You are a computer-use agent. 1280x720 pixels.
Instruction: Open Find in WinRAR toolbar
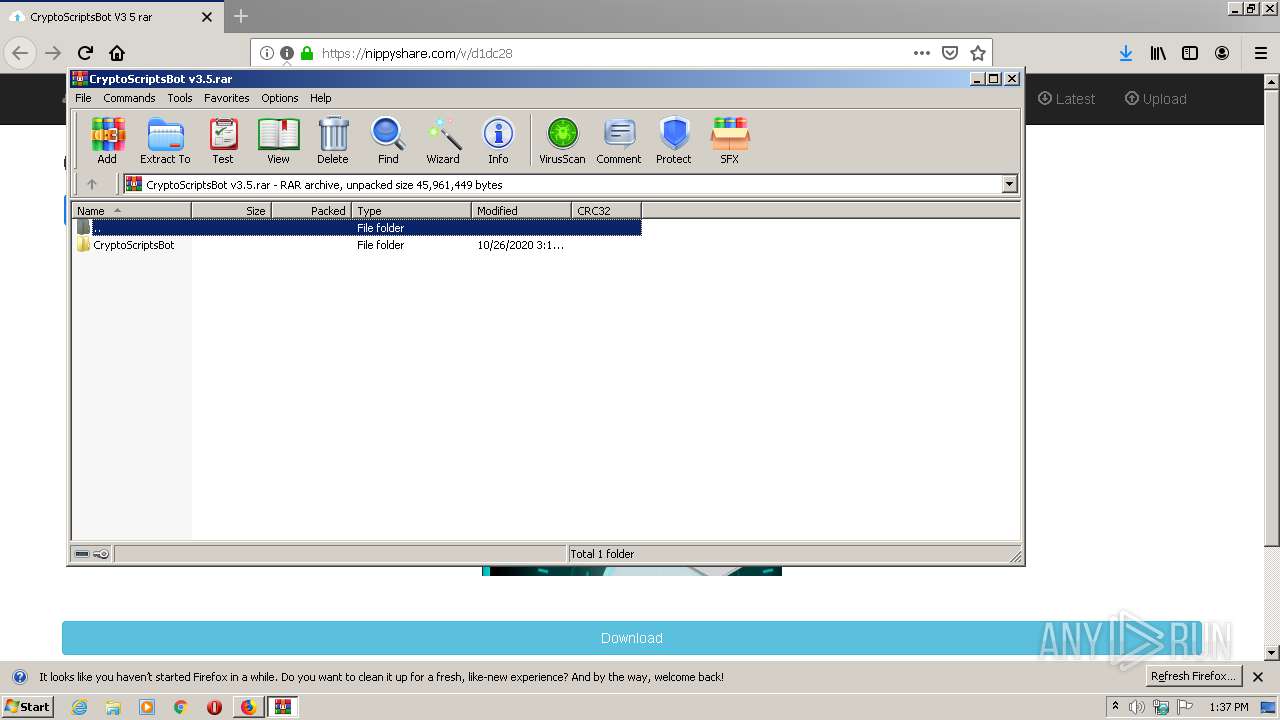click(388, 140)
